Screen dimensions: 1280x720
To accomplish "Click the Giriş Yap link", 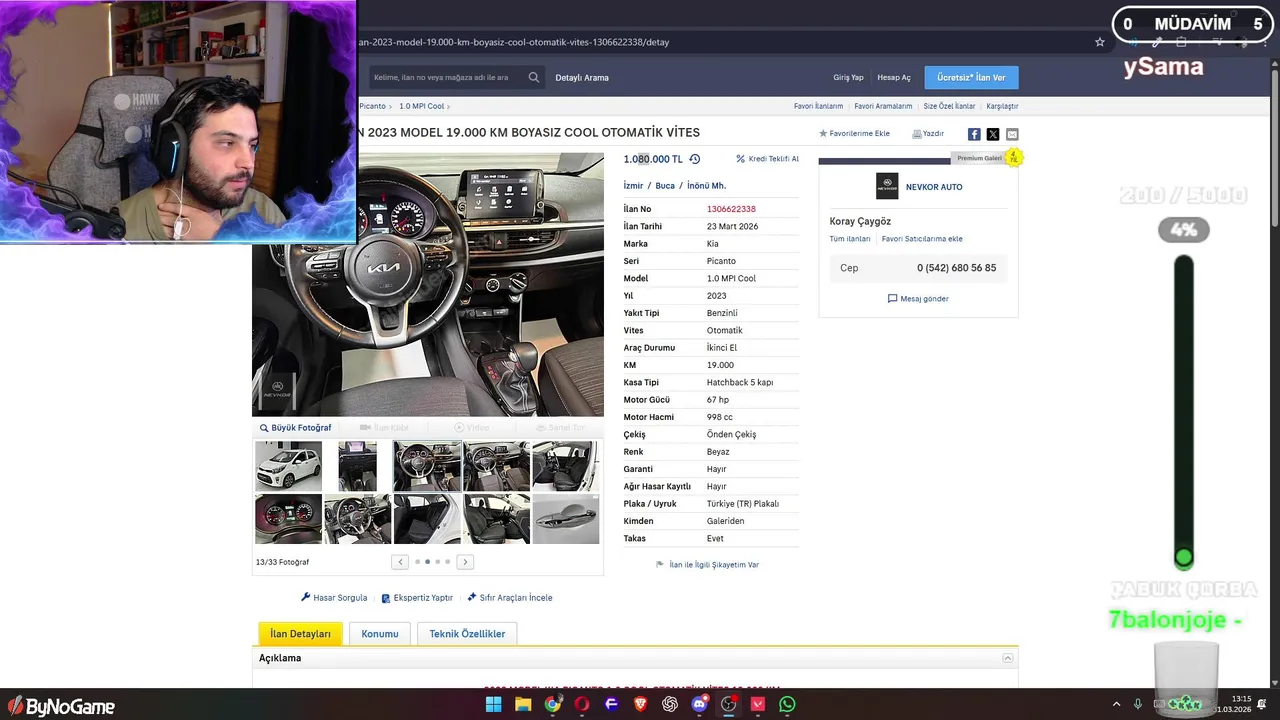I will [848, 77].
